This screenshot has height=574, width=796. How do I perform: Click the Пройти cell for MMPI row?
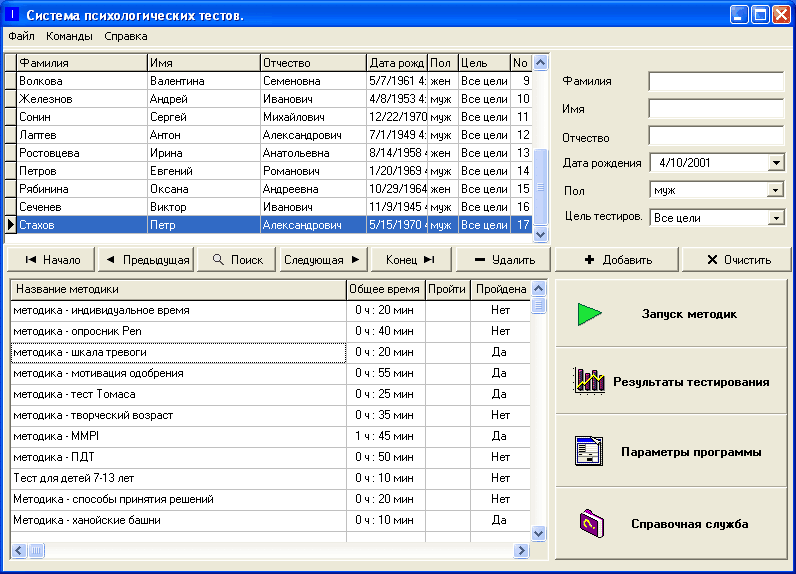[448, 436]
